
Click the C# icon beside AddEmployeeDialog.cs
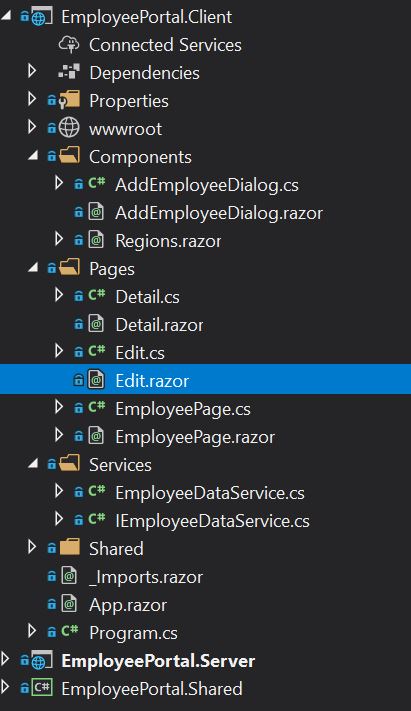96,184
